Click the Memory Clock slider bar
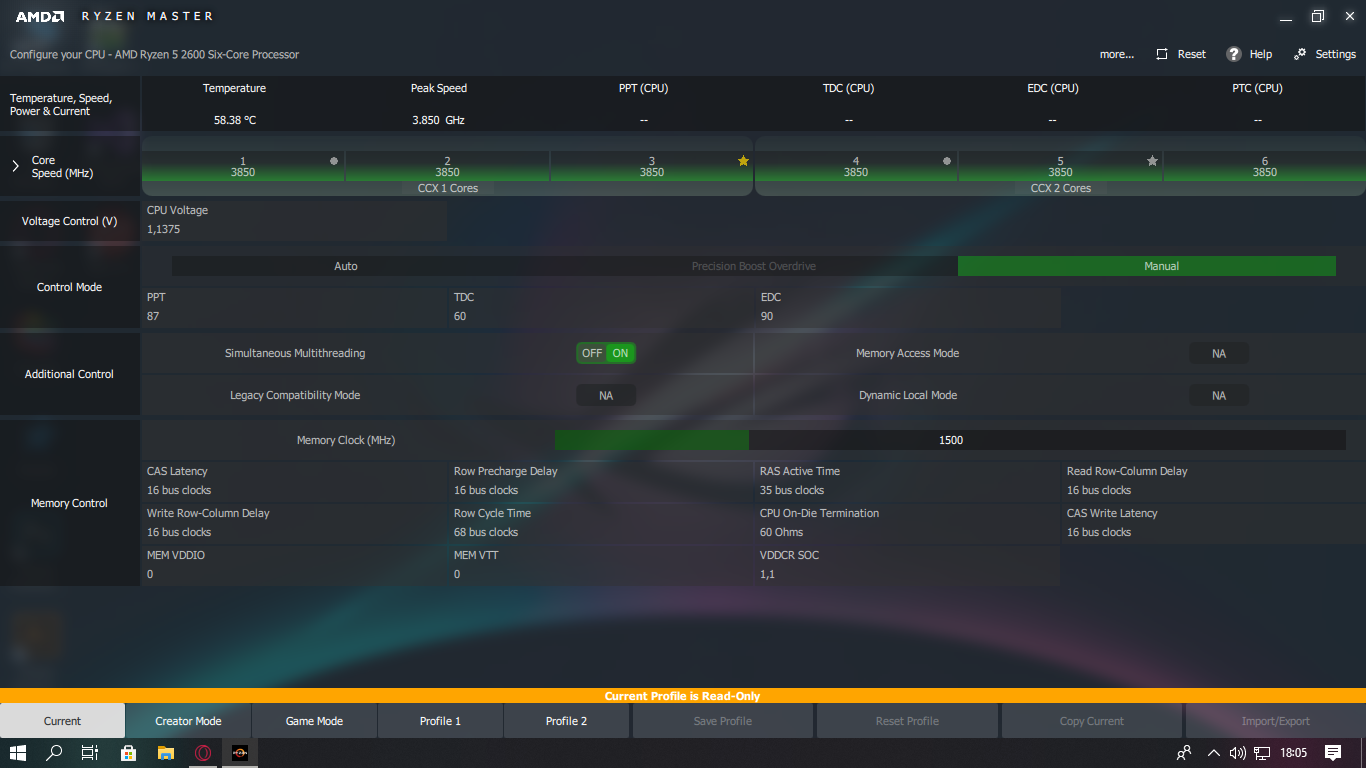The height and width of the screenshot is (768, 1366). (950, 440)
